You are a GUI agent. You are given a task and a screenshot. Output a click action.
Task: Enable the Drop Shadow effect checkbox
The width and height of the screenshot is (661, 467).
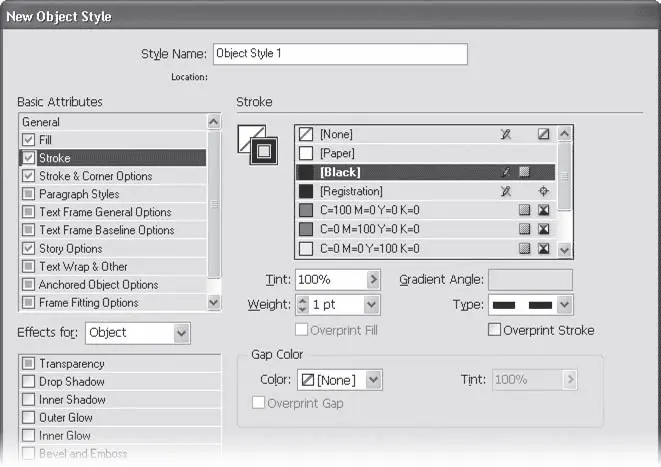pyautogui.click(x=28, y=382)
